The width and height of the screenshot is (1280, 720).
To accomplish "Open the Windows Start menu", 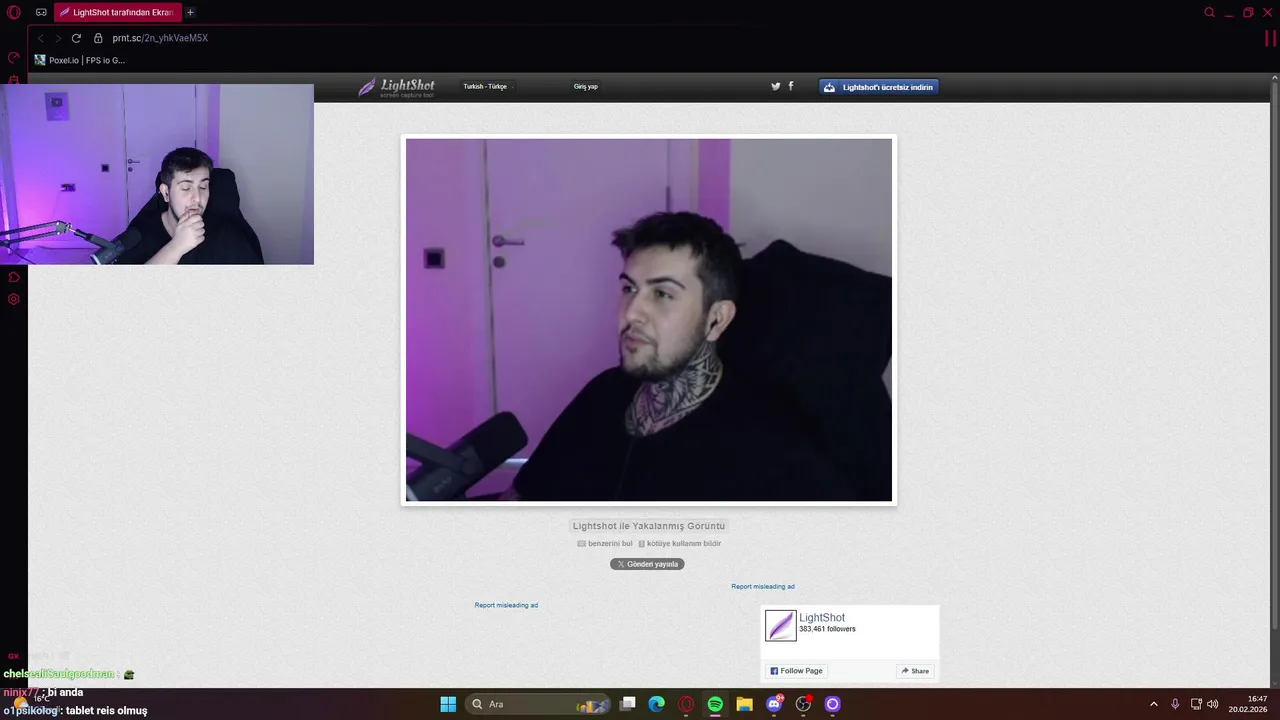I will click(448, 704).
